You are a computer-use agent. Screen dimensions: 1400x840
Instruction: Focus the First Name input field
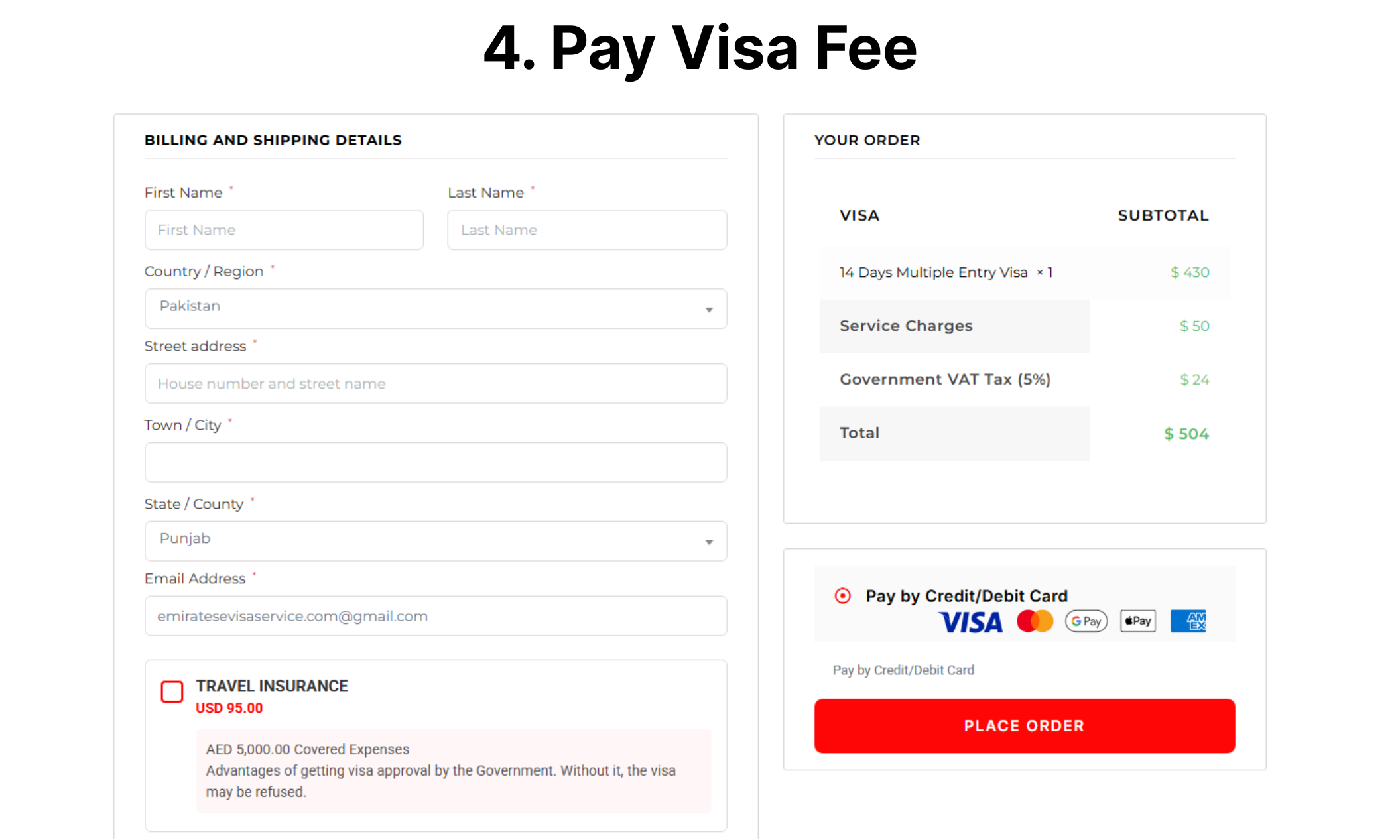[x=284, y=230]
